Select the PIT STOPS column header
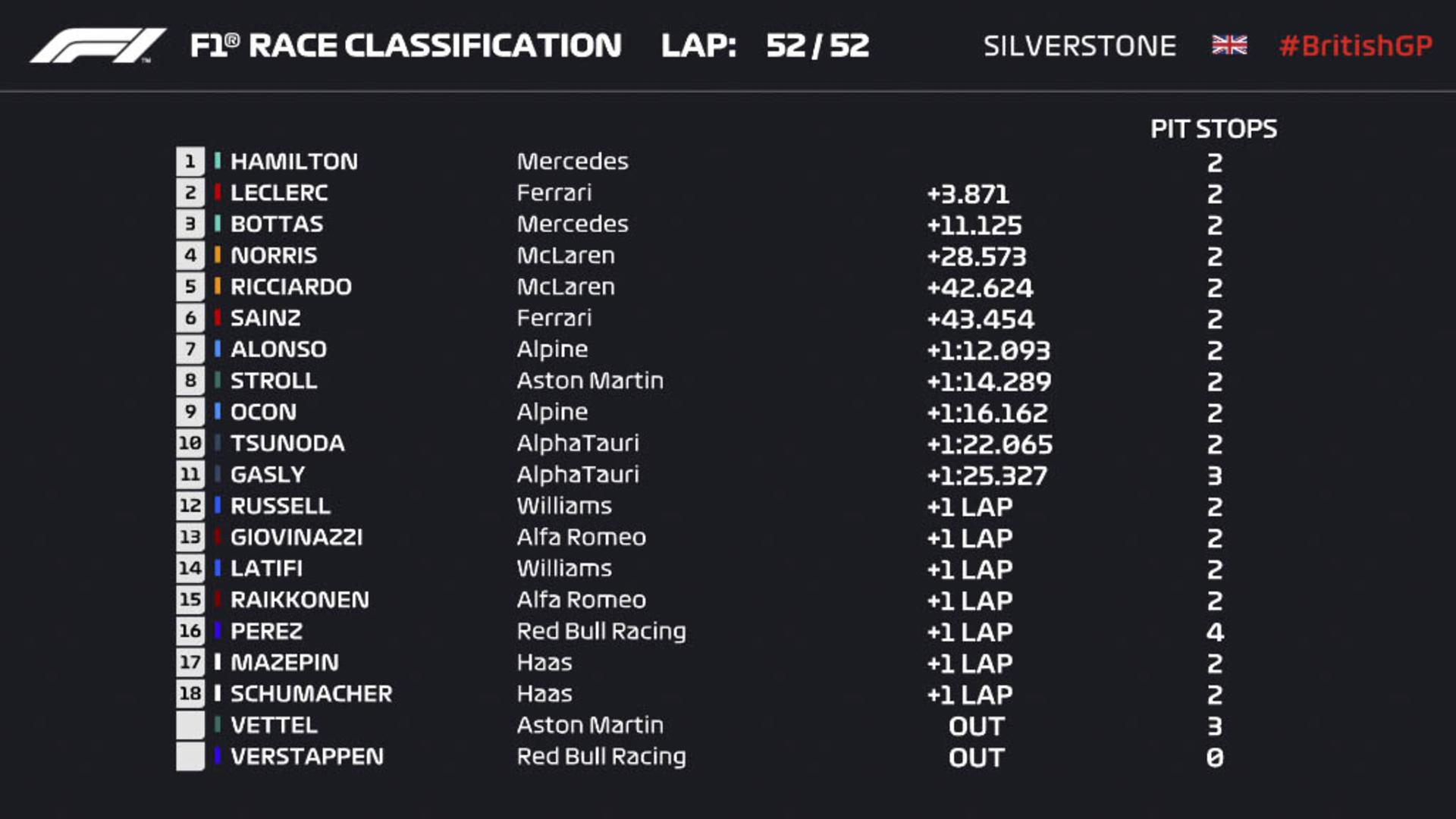Screen dimensions: 1456x819 1214,130
